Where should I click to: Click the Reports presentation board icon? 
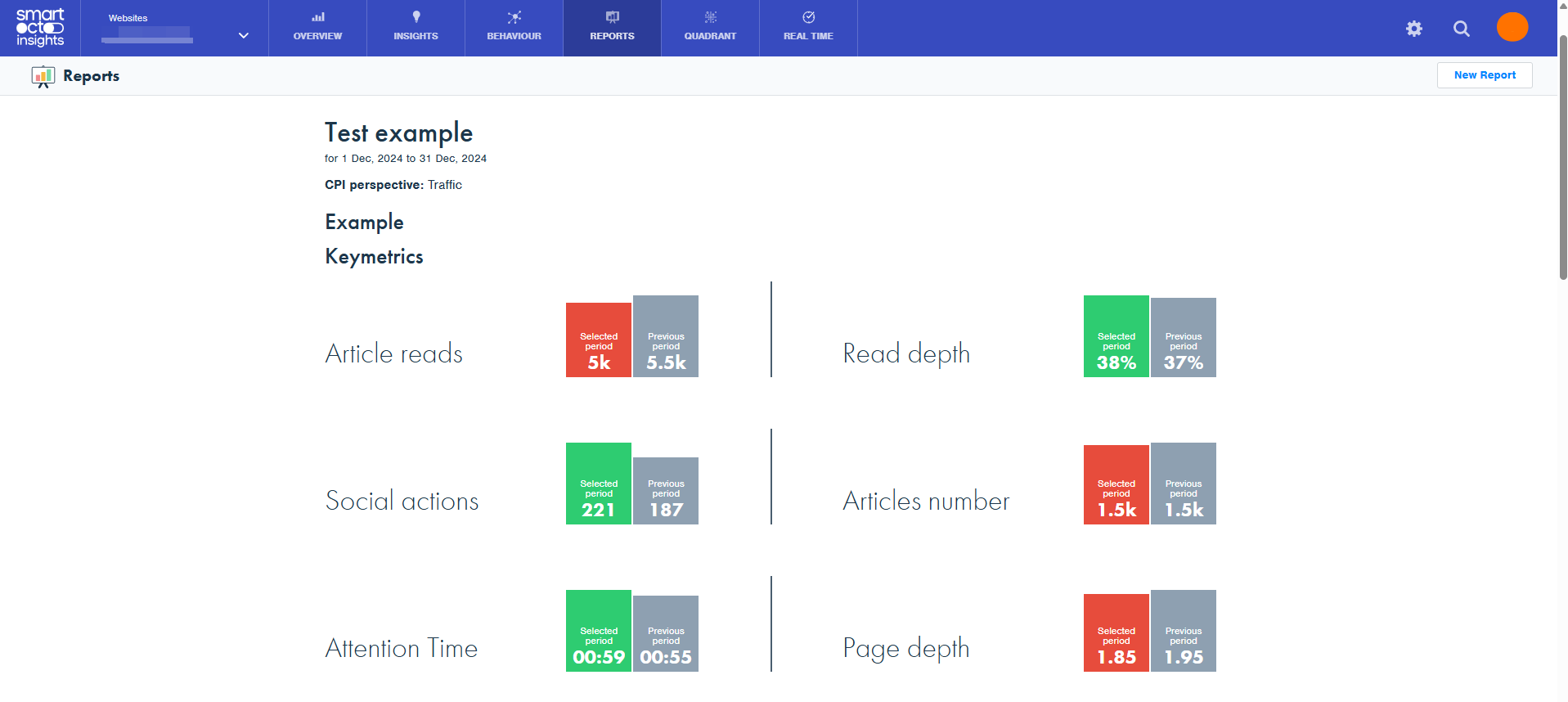[x=43, y=76]
